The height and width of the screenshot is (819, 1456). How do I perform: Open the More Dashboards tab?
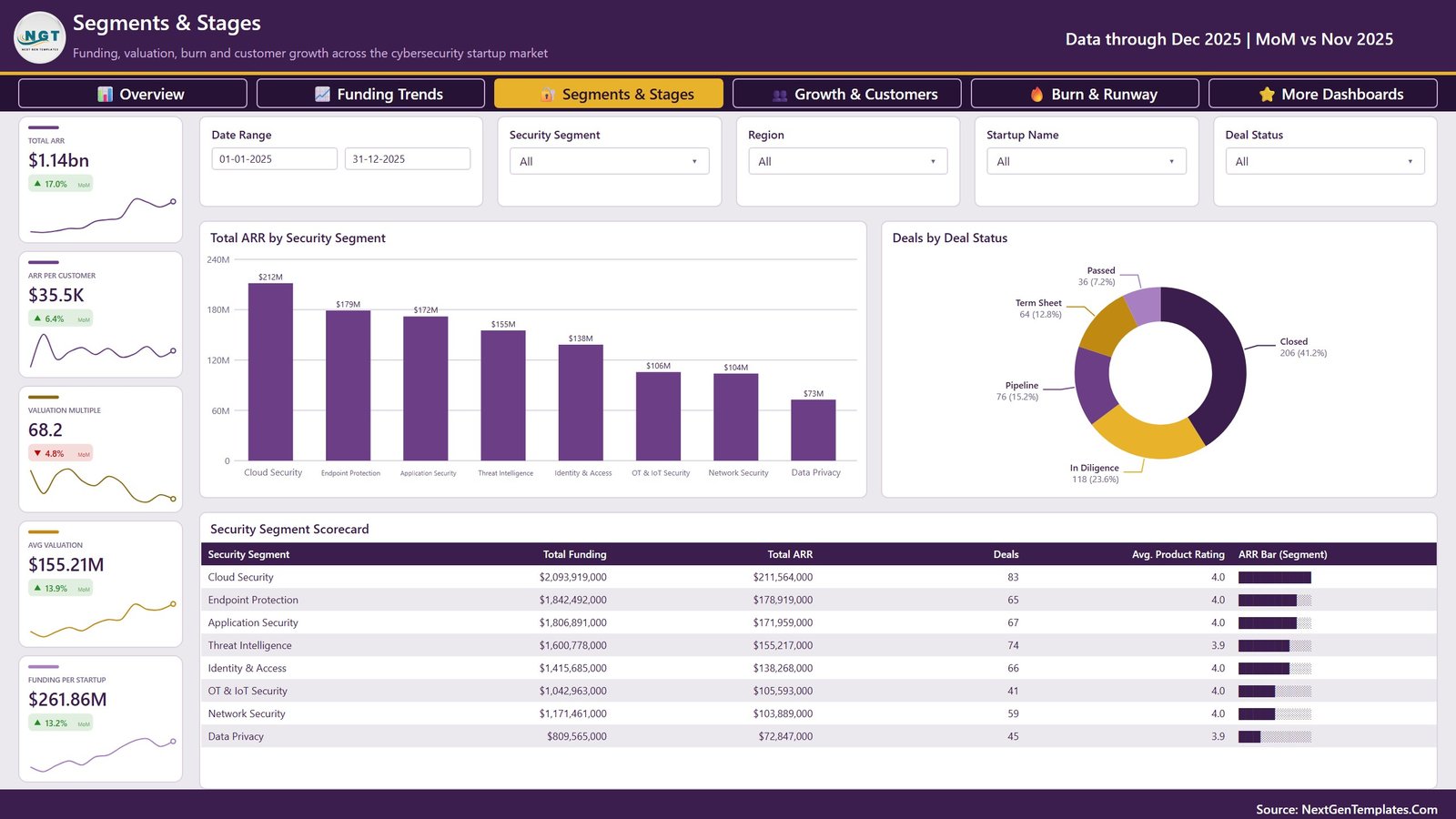tap(1323, 94)
